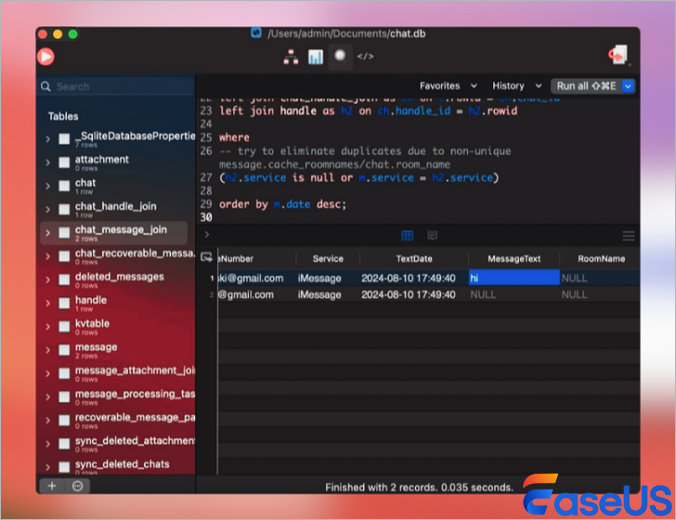Open the results pane hamburger menu
The image size is (676, 520).
click(x=628, y=236)
